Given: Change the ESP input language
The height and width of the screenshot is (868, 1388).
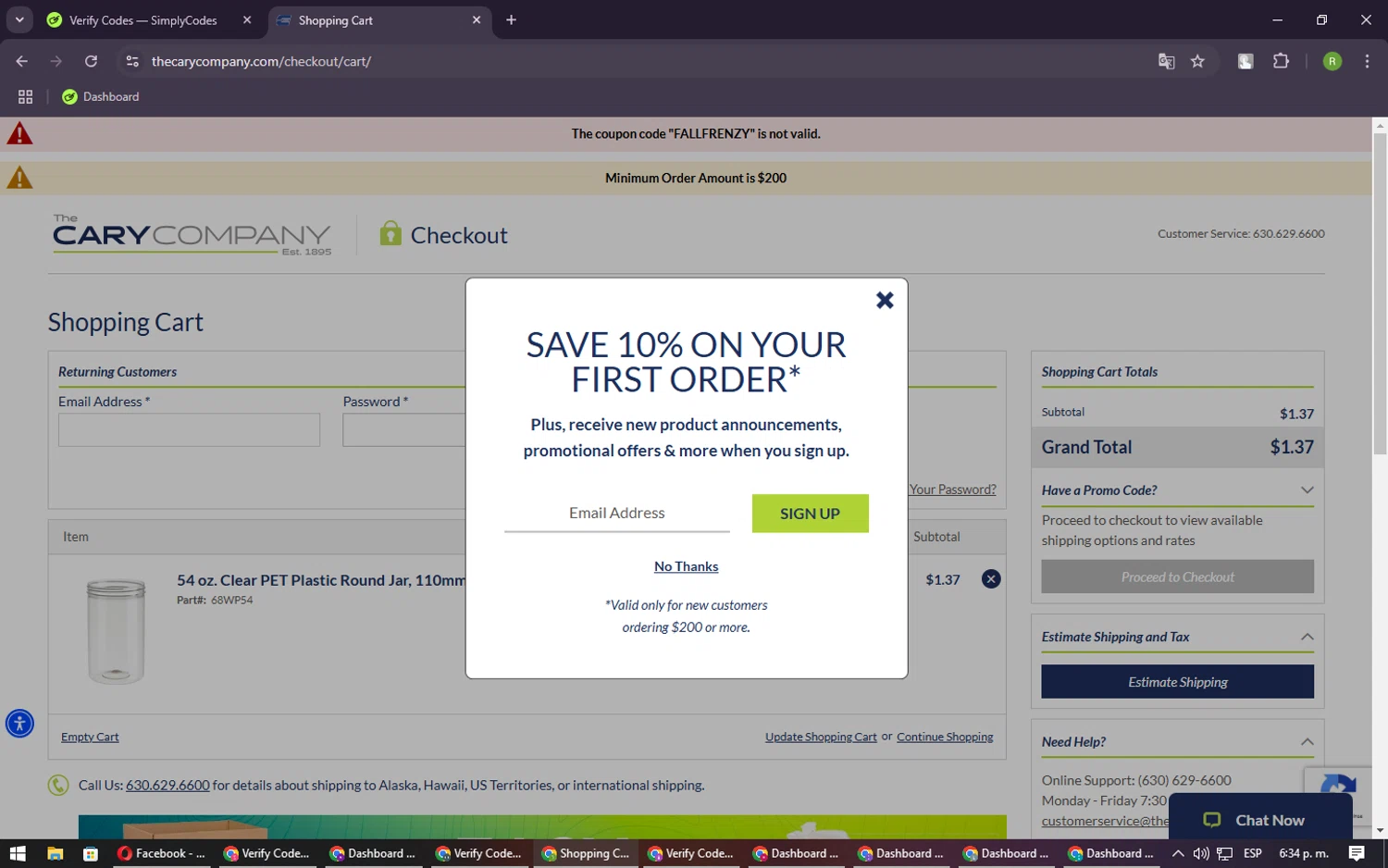Looking at the screenshot, I should pos(1253,853).
